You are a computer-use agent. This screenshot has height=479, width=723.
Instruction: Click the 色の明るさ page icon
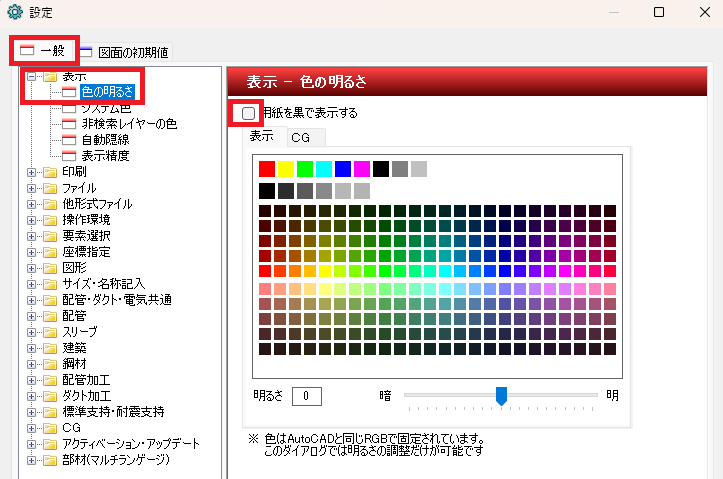coord(69,92)
